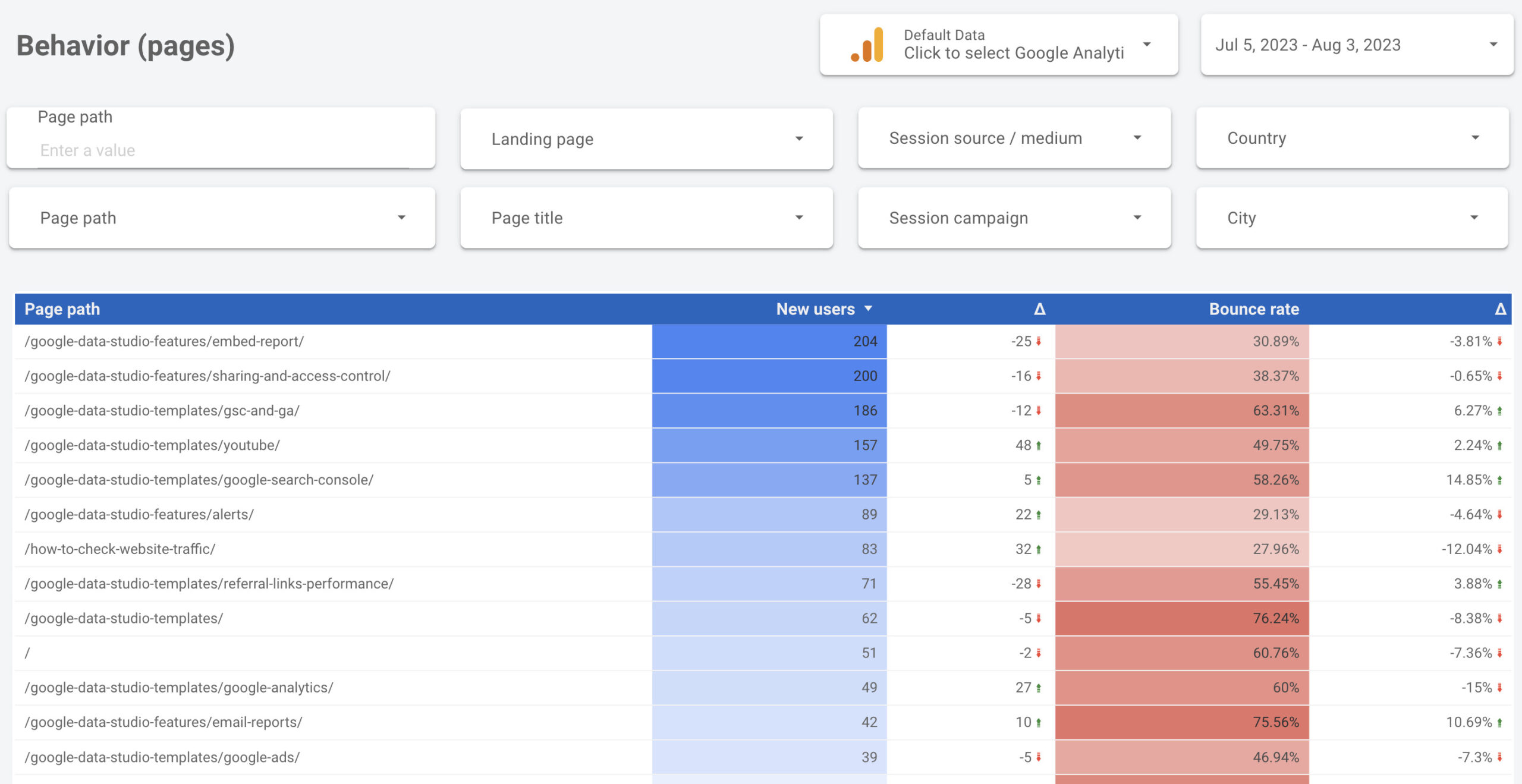Click the delta header after New users
This screenshot has height=784, width=1522.
[1039, 309]
